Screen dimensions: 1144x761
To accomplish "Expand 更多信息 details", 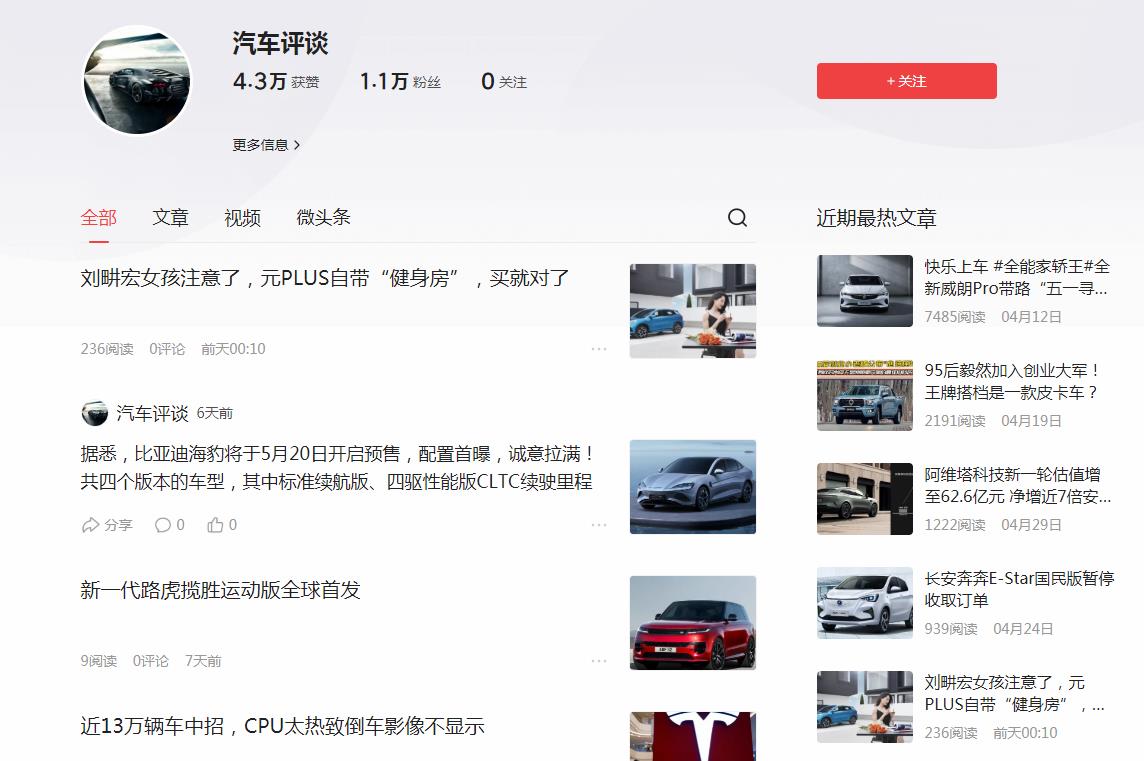I will pyautogui.click(x=266, y=145).
